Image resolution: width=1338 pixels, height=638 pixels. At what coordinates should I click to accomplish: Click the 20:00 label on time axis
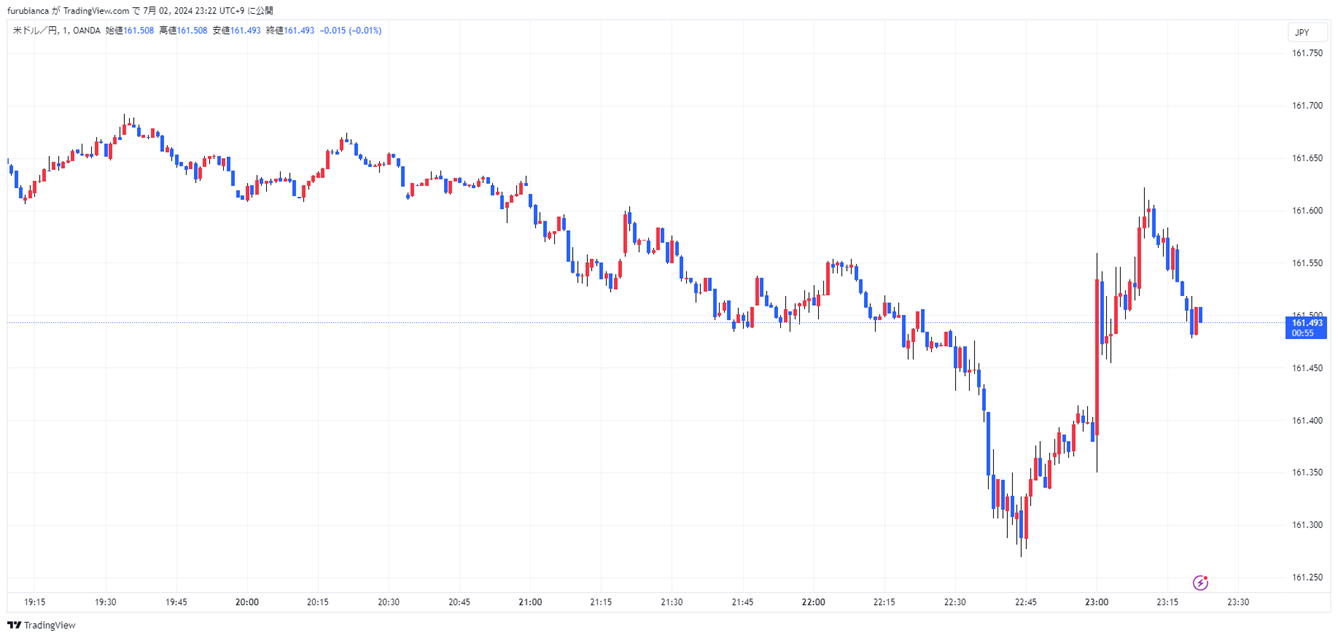click(247, 602)
